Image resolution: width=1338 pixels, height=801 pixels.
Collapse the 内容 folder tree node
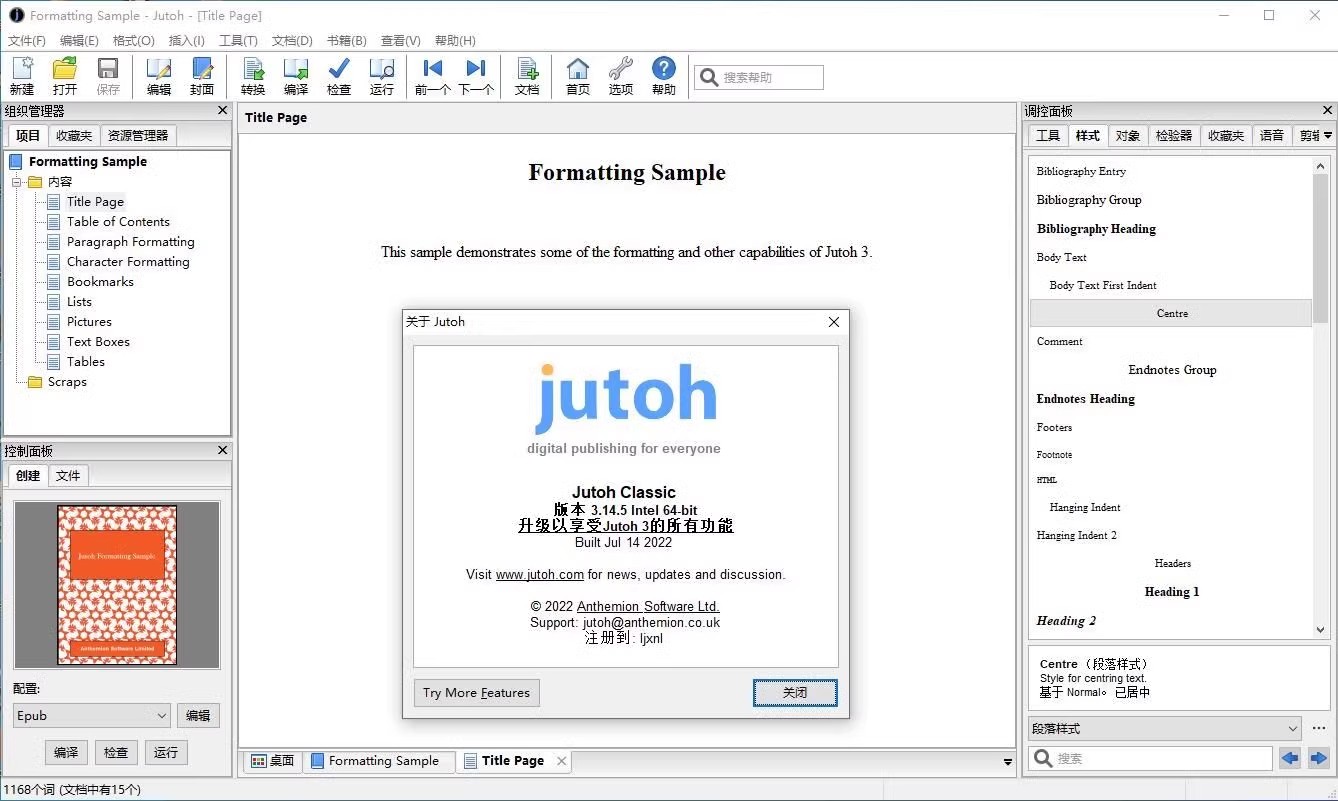click(x=17, y=182)
